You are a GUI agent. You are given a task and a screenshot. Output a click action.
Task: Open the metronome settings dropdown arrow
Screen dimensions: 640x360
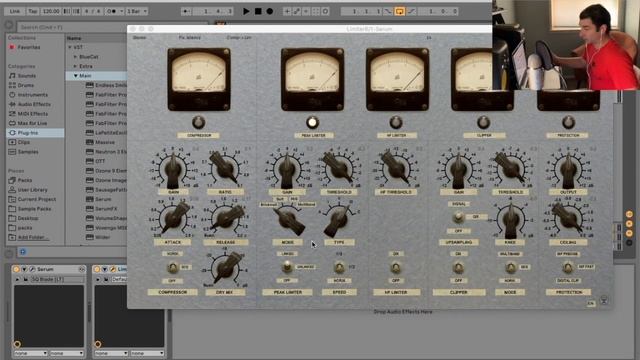click(x=121, y=11)
